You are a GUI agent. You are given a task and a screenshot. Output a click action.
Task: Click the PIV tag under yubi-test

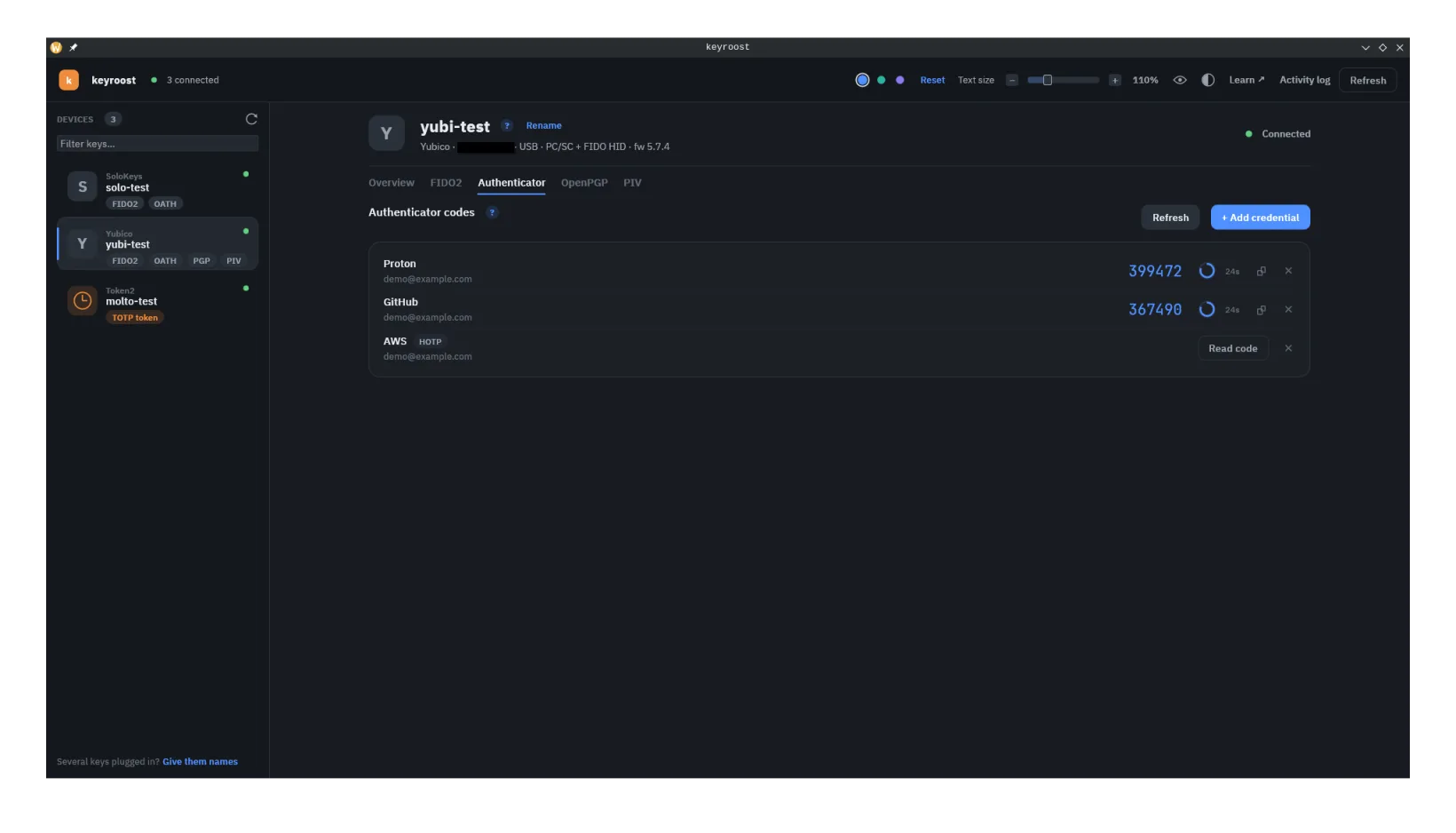(233, 261)
